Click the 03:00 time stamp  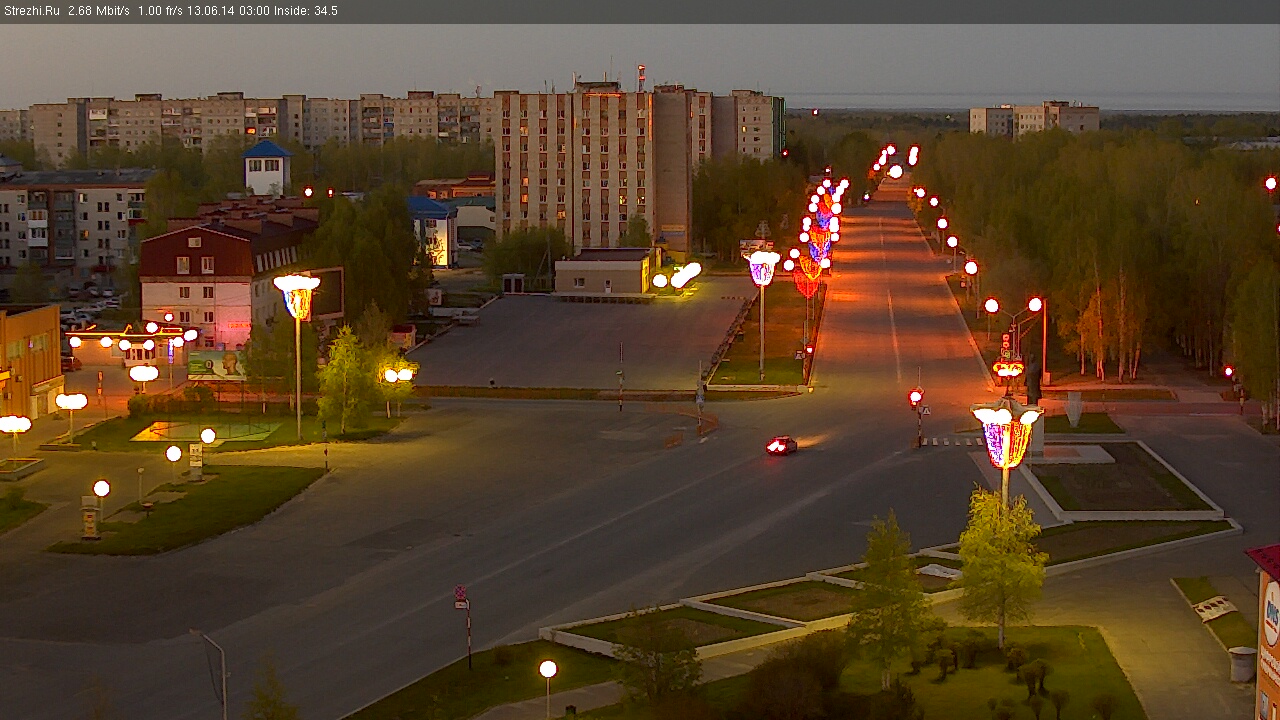tap(254, 11)
